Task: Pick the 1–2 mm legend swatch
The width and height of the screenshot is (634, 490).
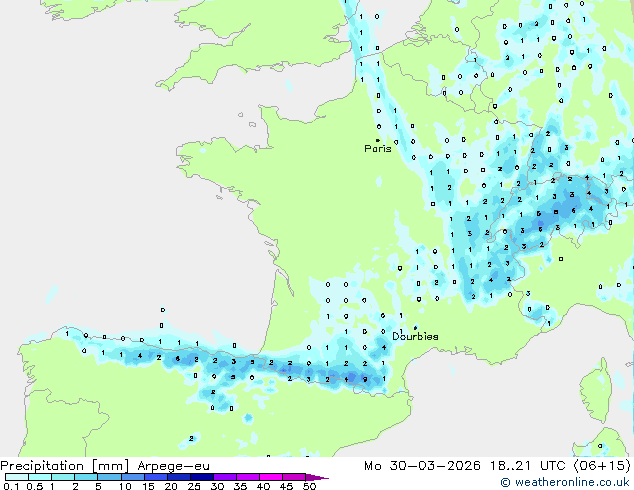Action: click(63, 477)
